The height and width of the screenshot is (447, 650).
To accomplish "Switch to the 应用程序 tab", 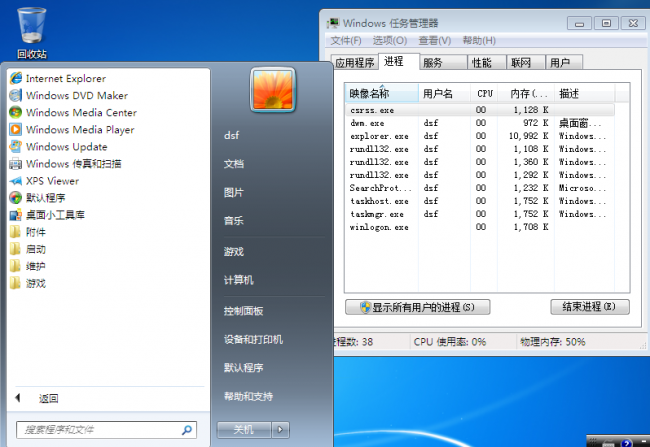I will click(x=355, y=62).
